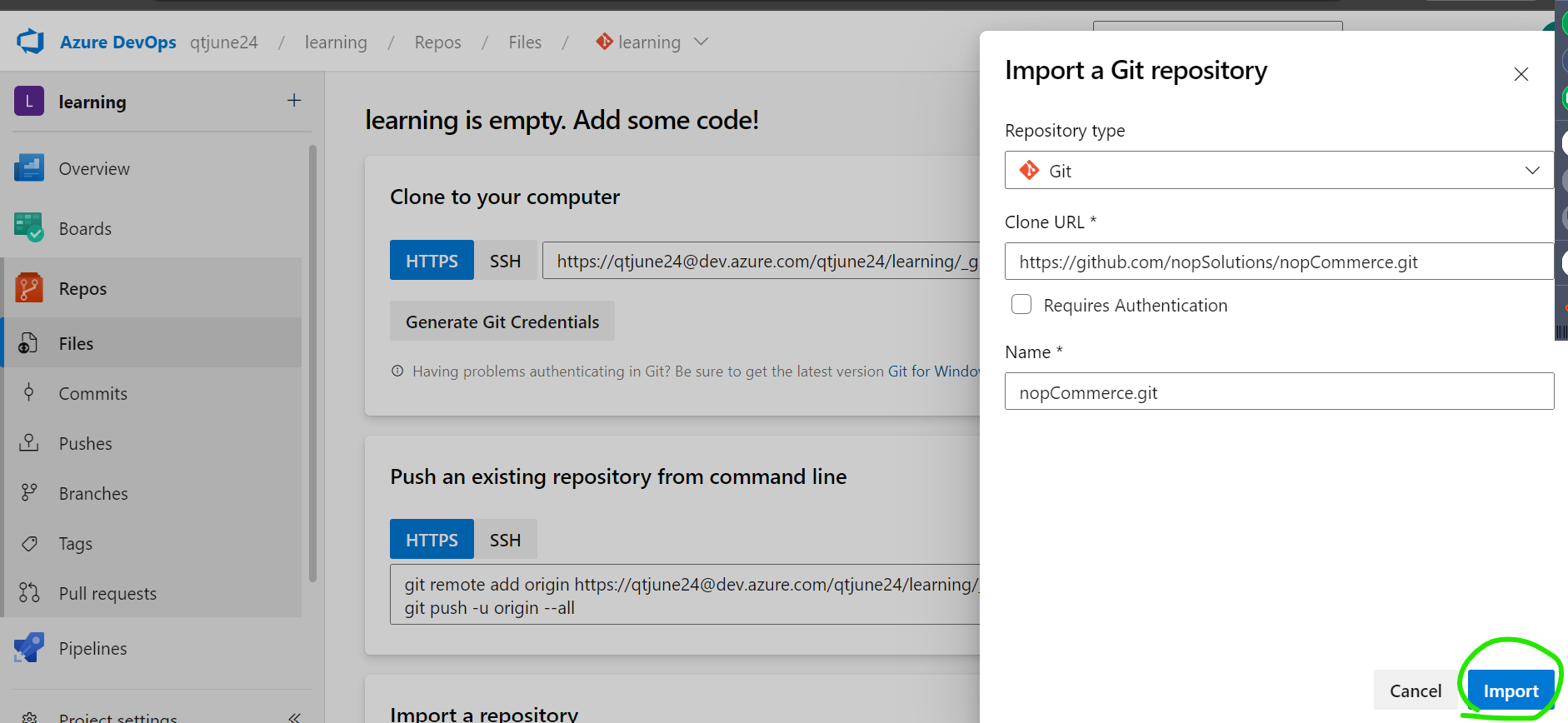Click the Azure DevOps logo icon

pyautogui.click(x=31, y=41)
